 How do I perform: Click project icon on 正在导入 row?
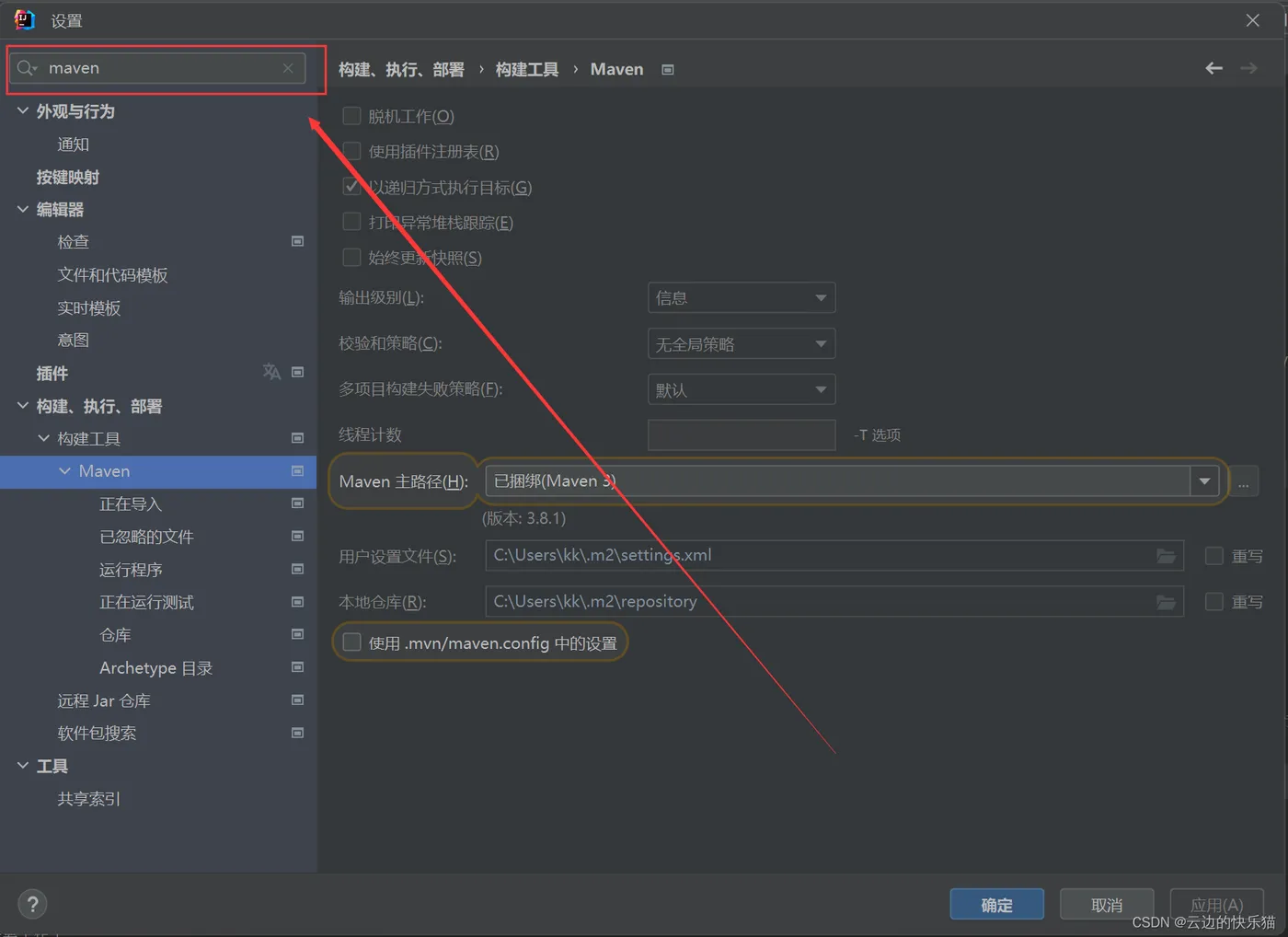[297, 503]
